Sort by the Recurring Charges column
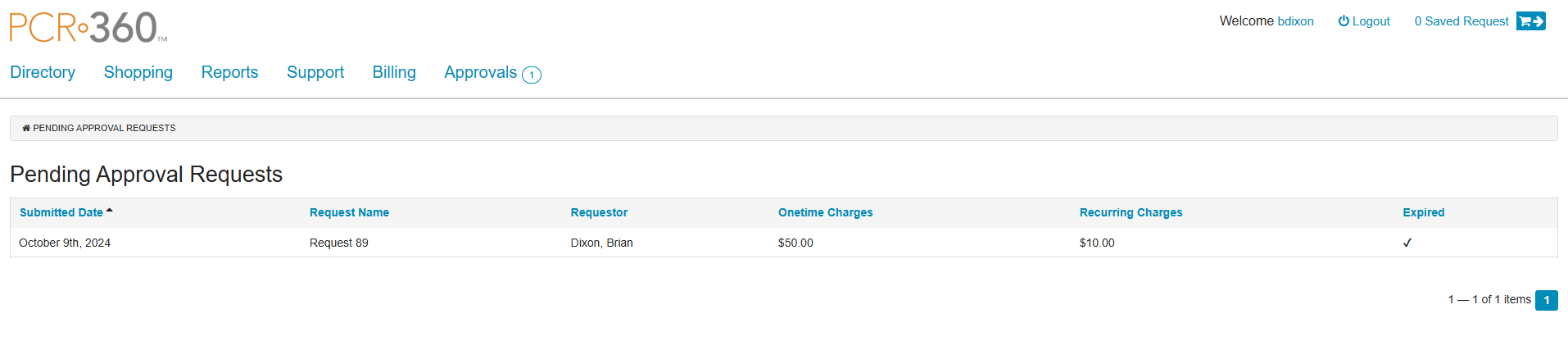The width and height of the screenshot is (1568, 341). pyautogui.click(x=1131, y=212)
